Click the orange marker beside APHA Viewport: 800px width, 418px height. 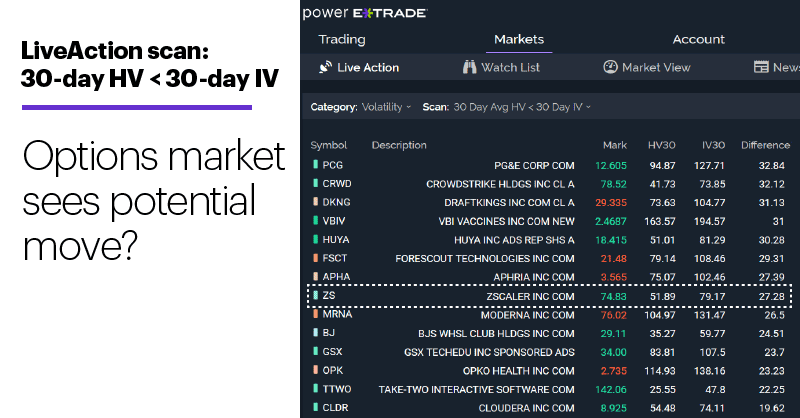click(315, 277)
